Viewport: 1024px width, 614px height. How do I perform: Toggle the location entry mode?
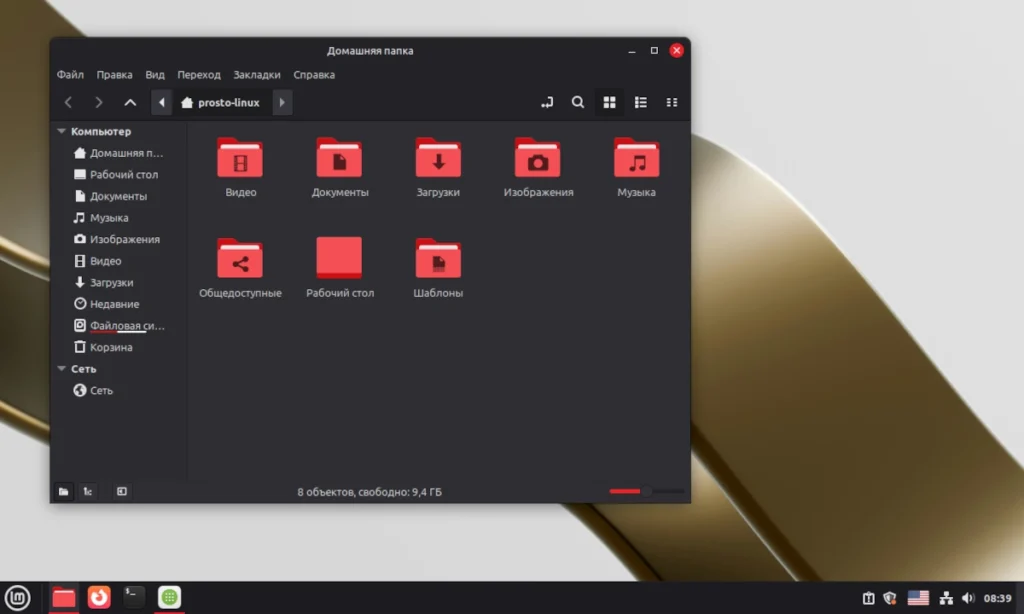tap(547, 103)
